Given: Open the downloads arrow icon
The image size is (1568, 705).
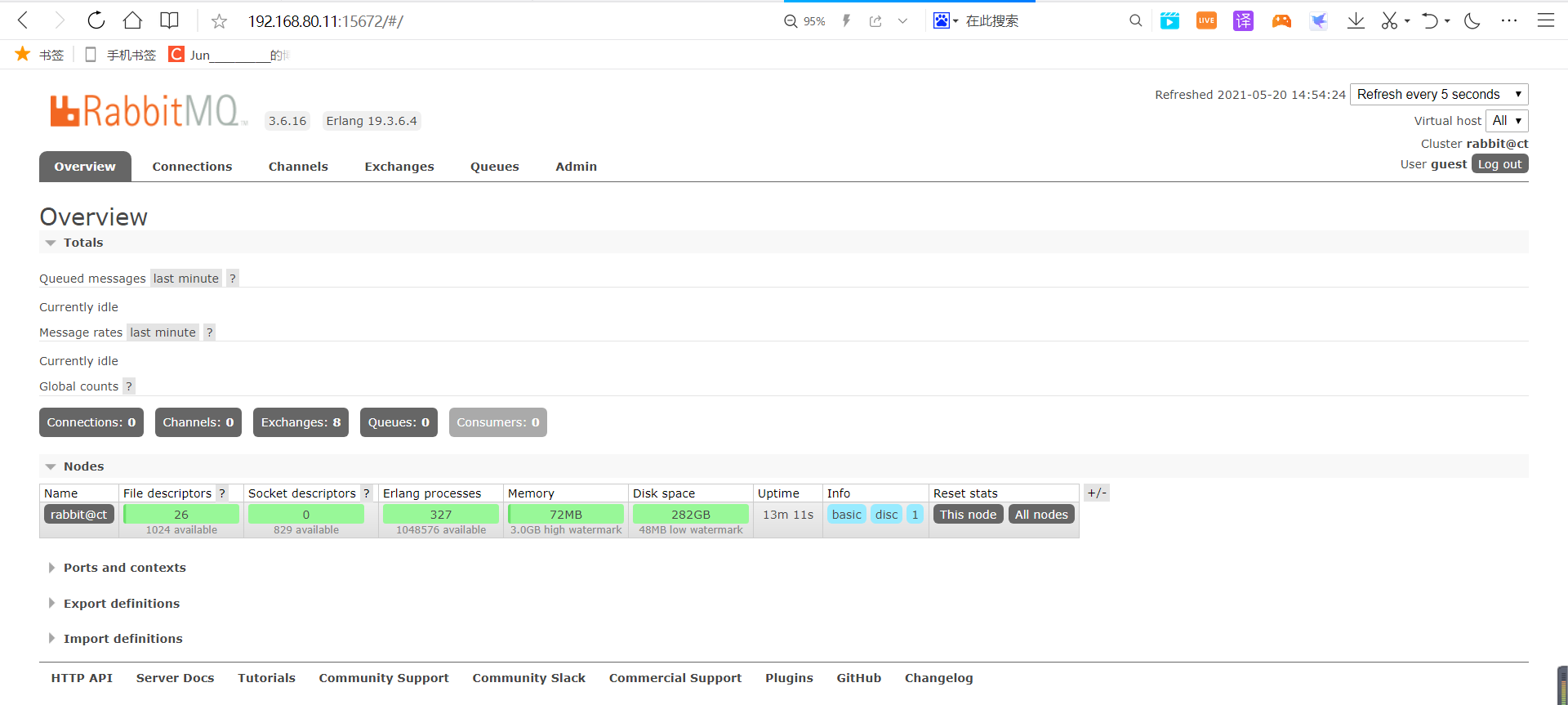Looking at the screenshot, I should click(1356, 21).
